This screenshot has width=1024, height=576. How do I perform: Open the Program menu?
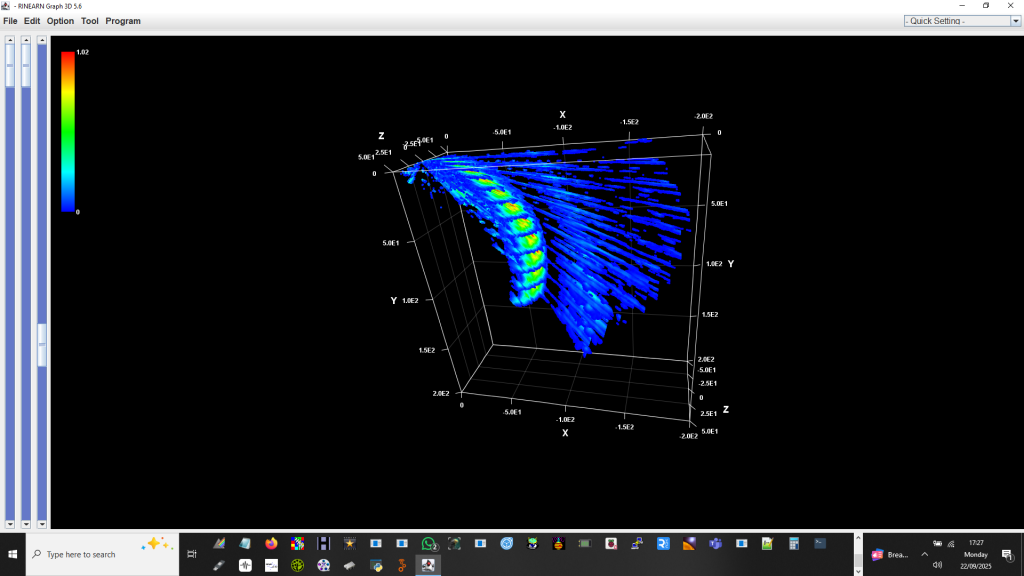pos(123,21)
